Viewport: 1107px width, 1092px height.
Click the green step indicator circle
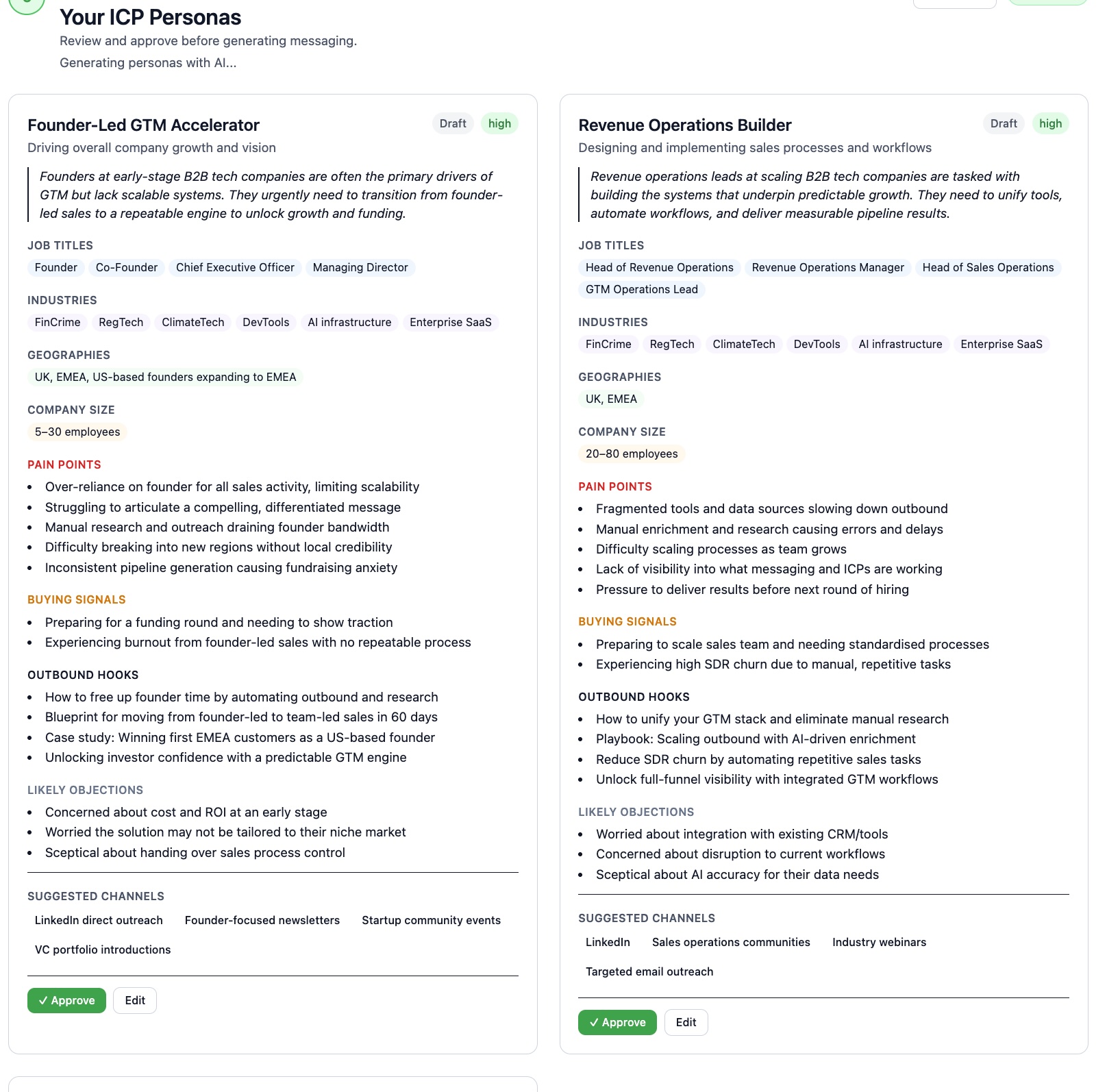(x=28, y=6)
